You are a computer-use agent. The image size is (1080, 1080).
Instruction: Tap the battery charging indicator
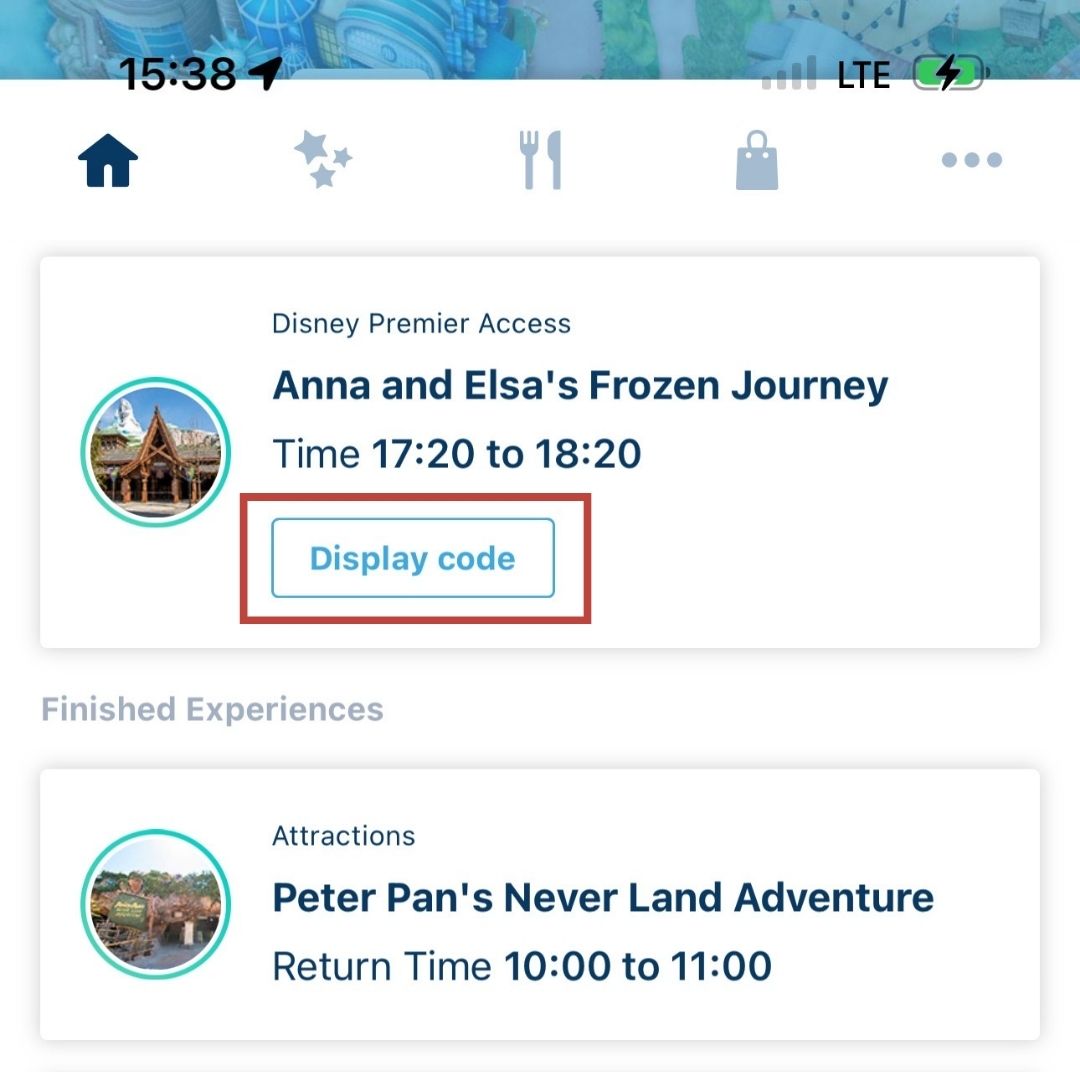pyautogui.click(x=951, y=73)
